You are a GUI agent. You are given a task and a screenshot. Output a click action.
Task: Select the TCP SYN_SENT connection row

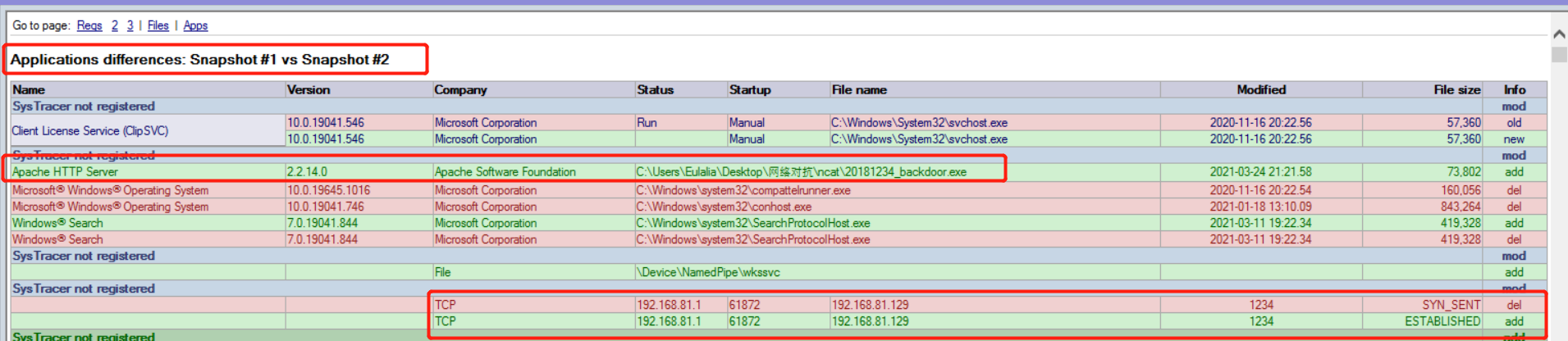[779, 305]
